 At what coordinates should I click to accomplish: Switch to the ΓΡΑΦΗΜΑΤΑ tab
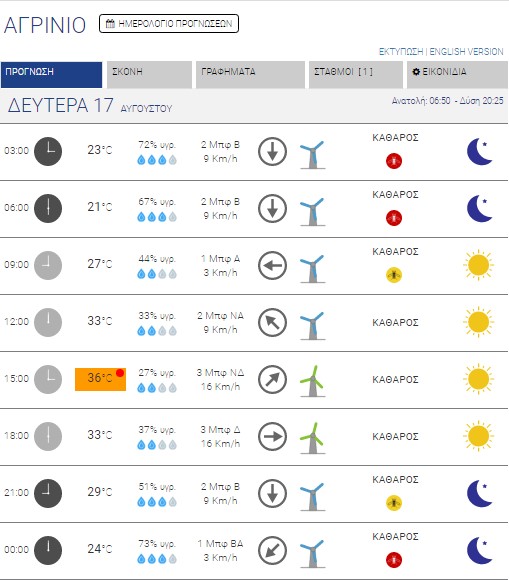[x=250, y=75]
